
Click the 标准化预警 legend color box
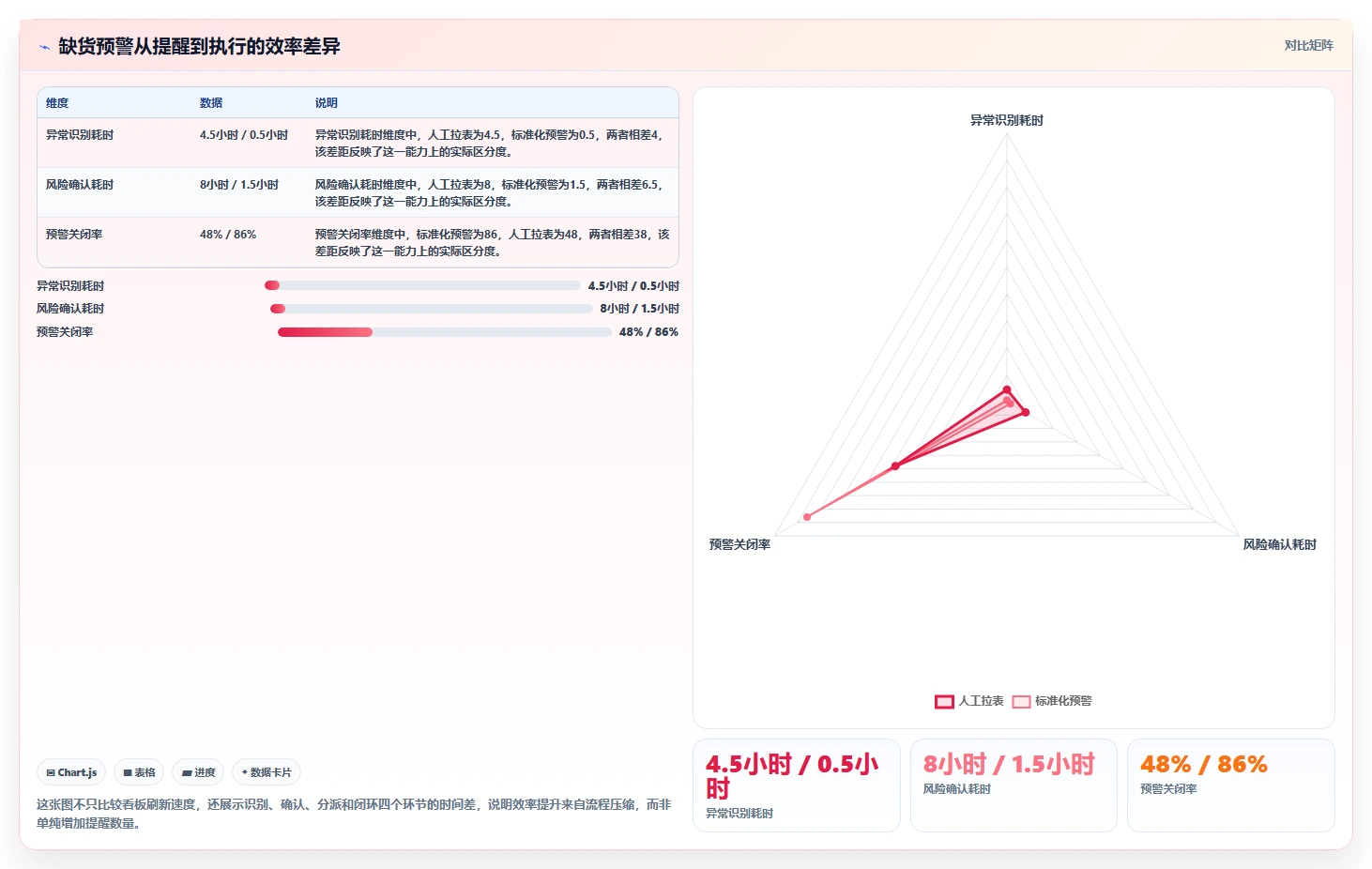[x=1021, y=702]
